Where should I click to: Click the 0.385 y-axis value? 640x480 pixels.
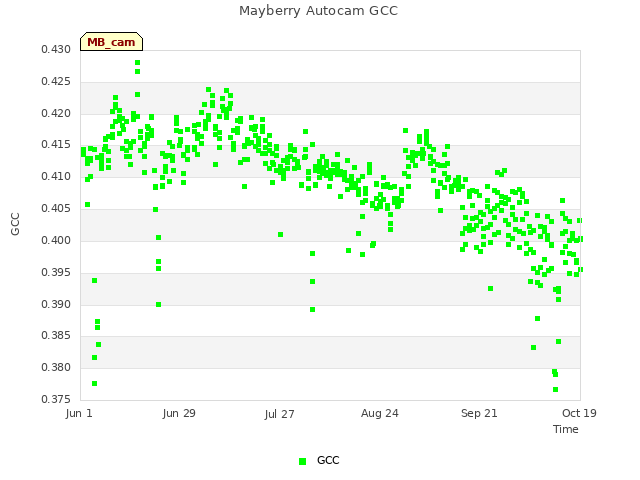(x=56, y=336)
